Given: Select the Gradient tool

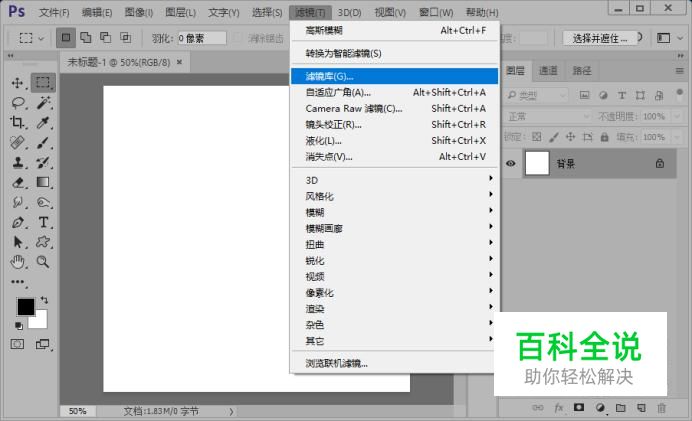Looking at the screenshot, I should tap(43, 182).
